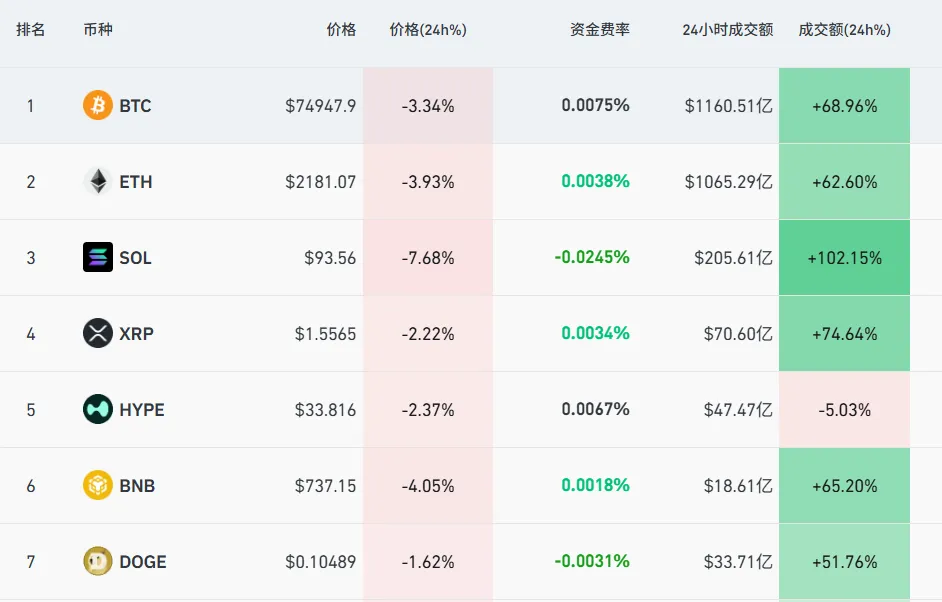Click the HYPE token icon
This screenshot has width=942, height=602.
coord(98,409)
